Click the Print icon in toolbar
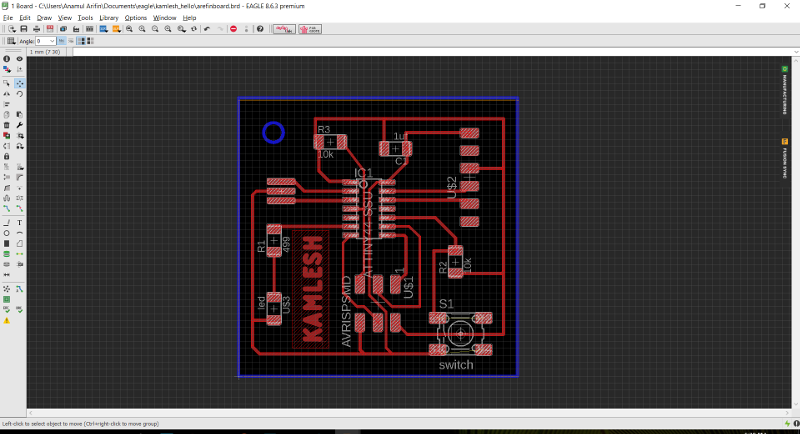 tap(36, 29)
